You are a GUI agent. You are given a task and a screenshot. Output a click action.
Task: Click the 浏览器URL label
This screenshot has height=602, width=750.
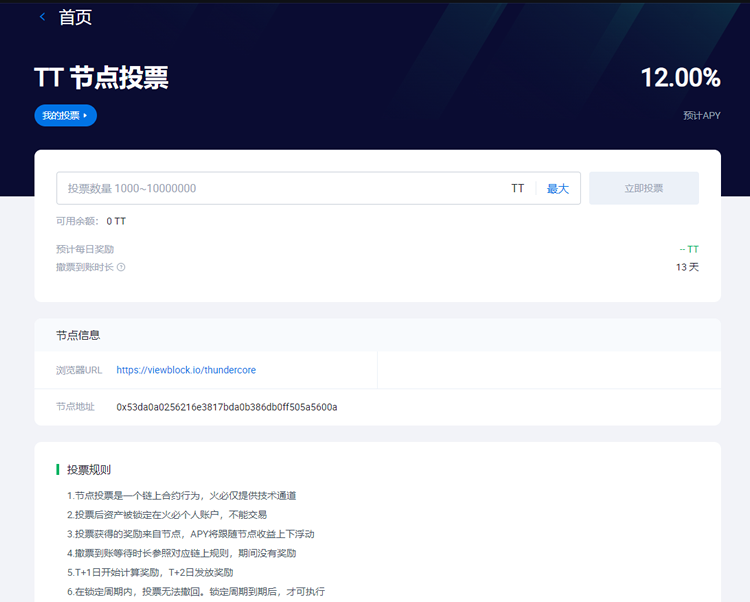pyautogui.click(x=79, y=370)
